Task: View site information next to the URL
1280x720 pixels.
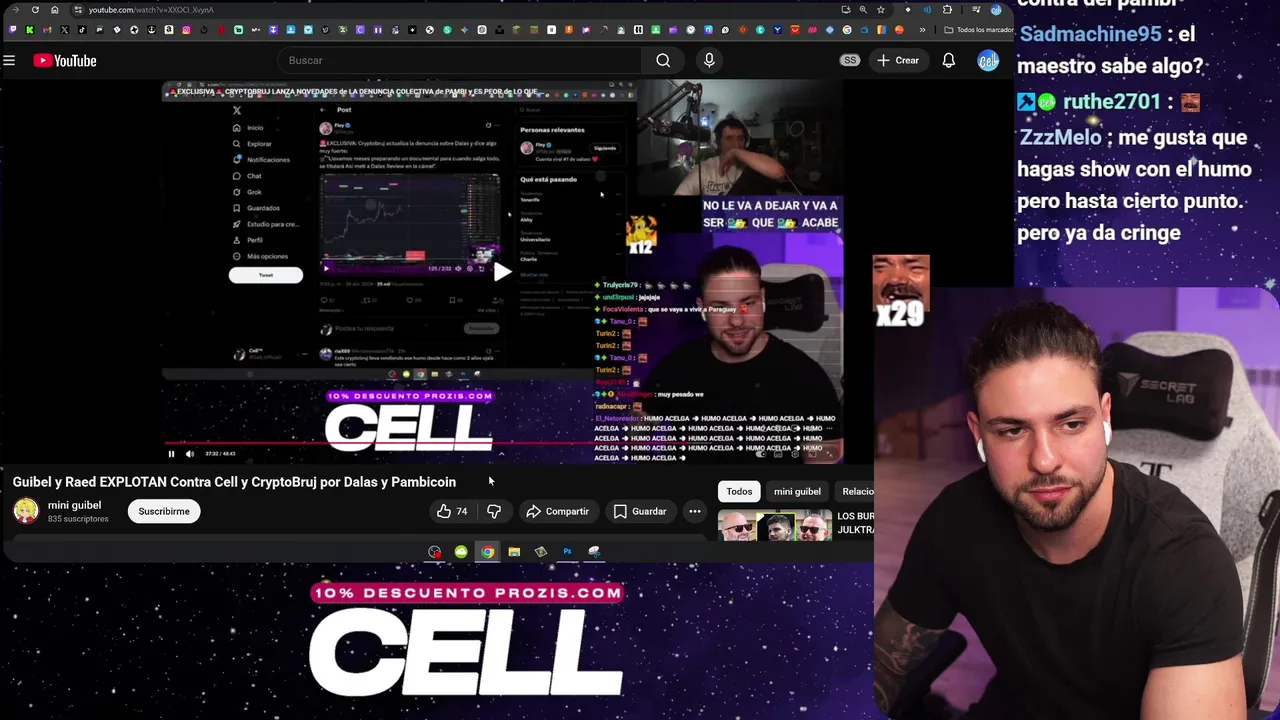Action: [77, 10]
